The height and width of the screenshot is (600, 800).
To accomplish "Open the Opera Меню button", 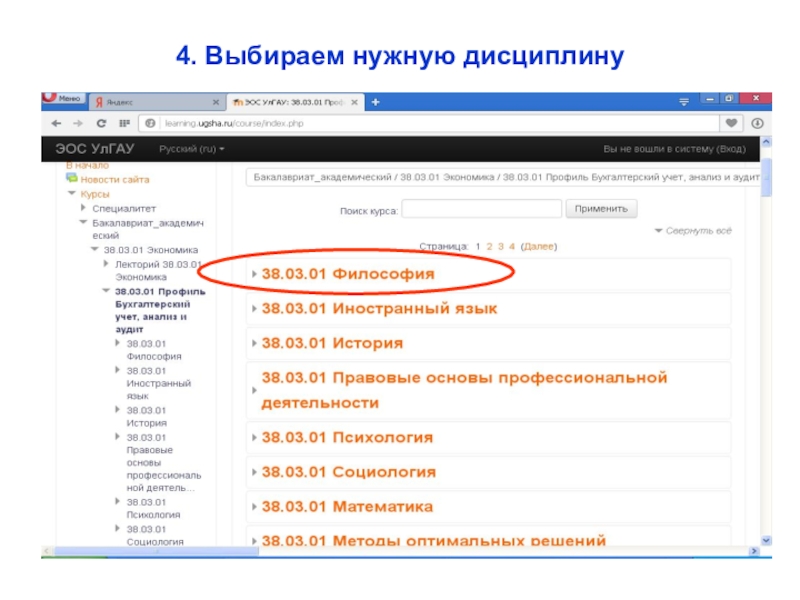I will click(x=62, y=100).
